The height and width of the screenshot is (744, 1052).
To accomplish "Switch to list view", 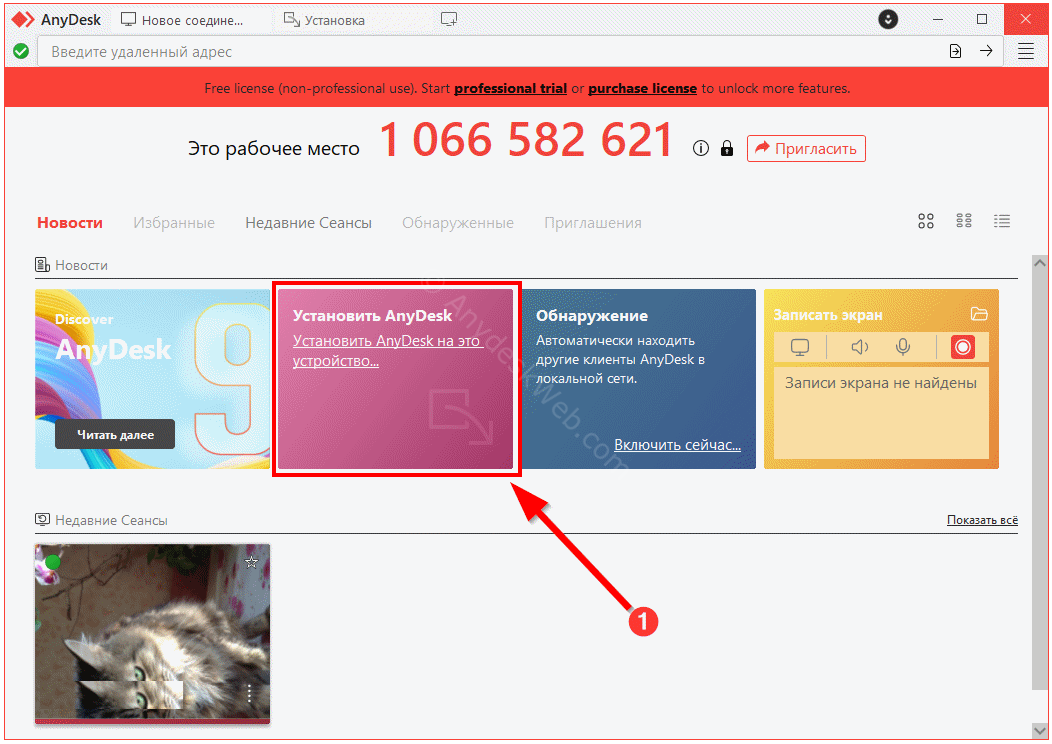I will pyautogui.click(x=1002, y=221).
